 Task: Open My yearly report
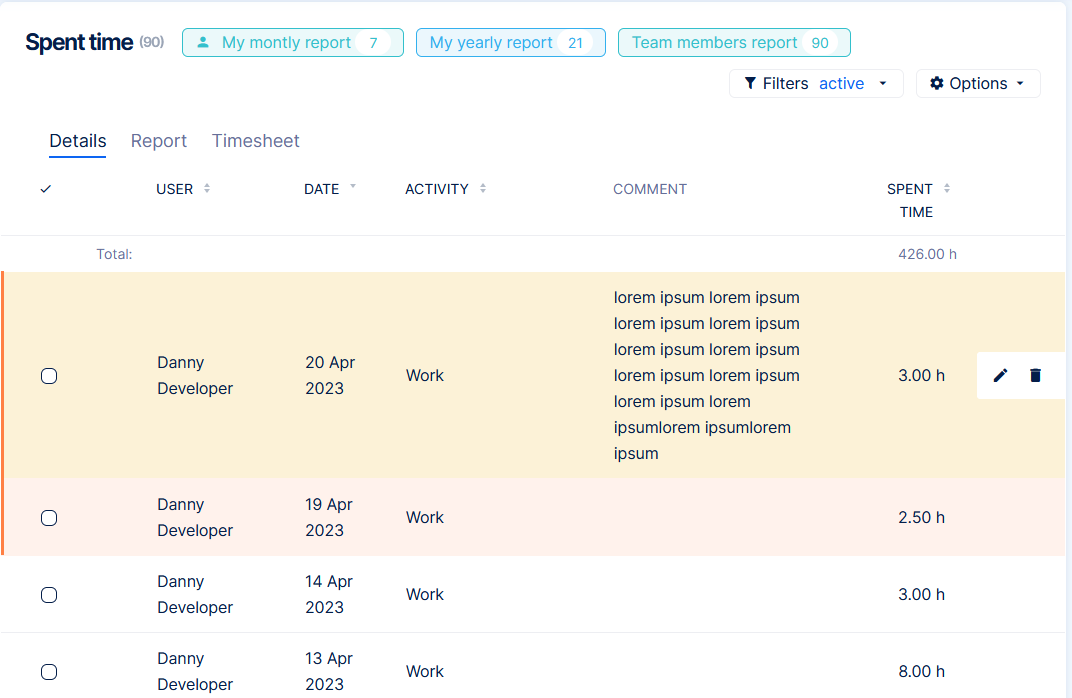[510, 43]
